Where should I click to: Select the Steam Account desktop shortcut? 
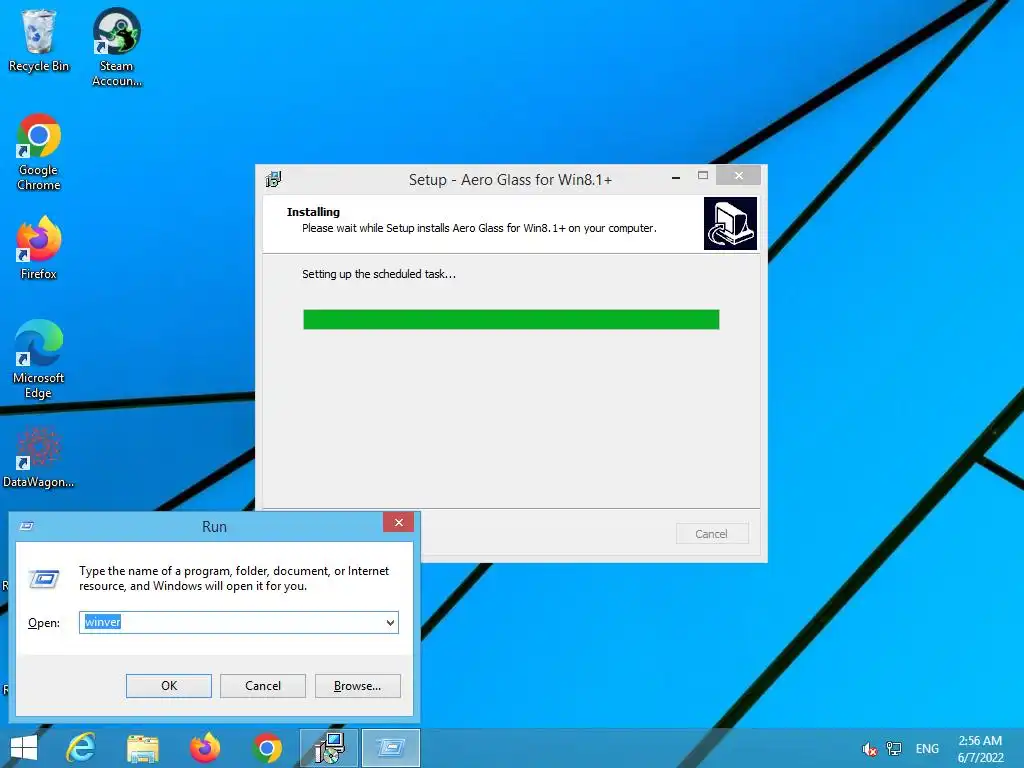[x=116, y=47]
